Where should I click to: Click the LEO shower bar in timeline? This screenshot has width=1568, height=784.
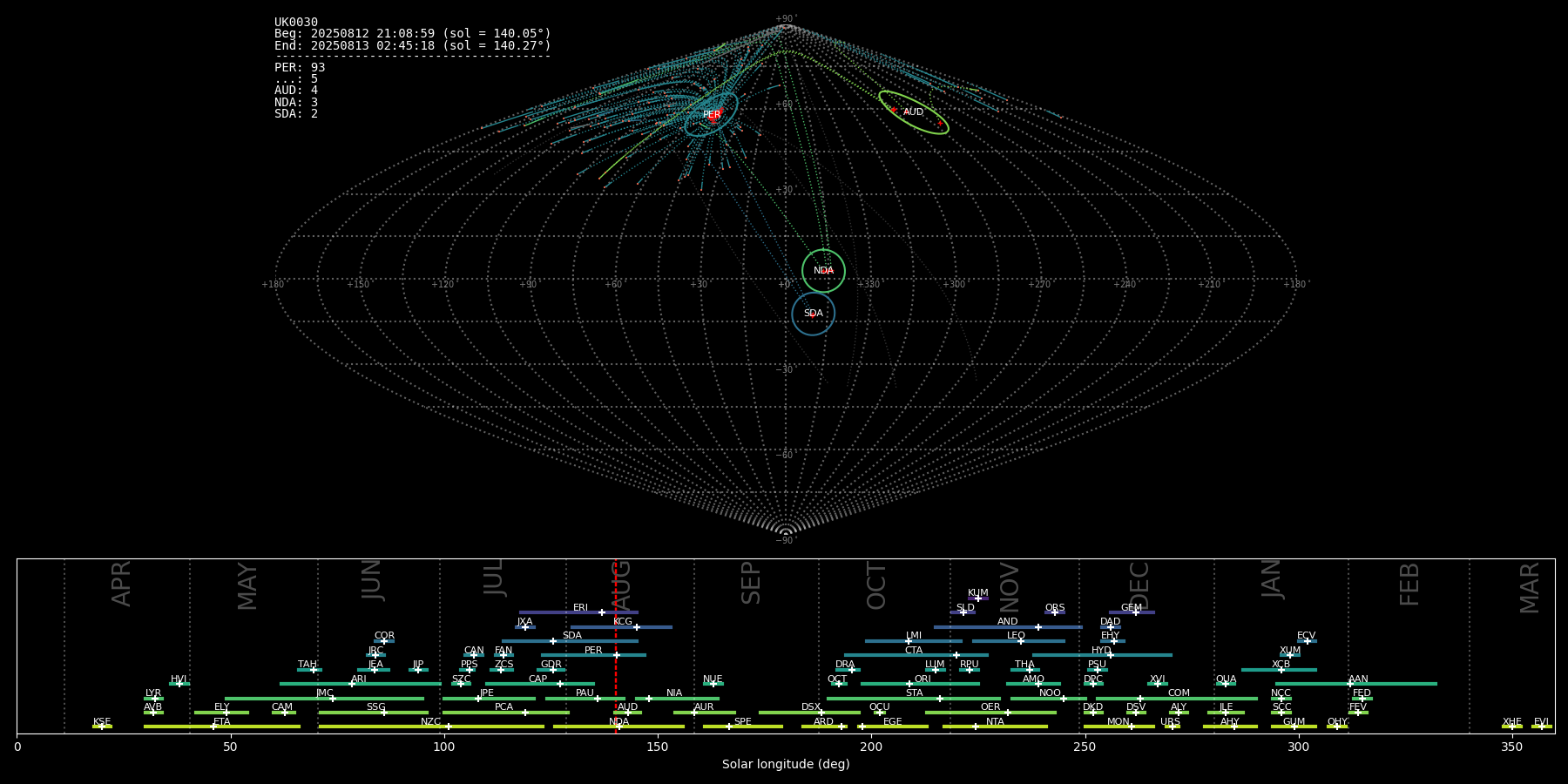(x=1018, y=641)
